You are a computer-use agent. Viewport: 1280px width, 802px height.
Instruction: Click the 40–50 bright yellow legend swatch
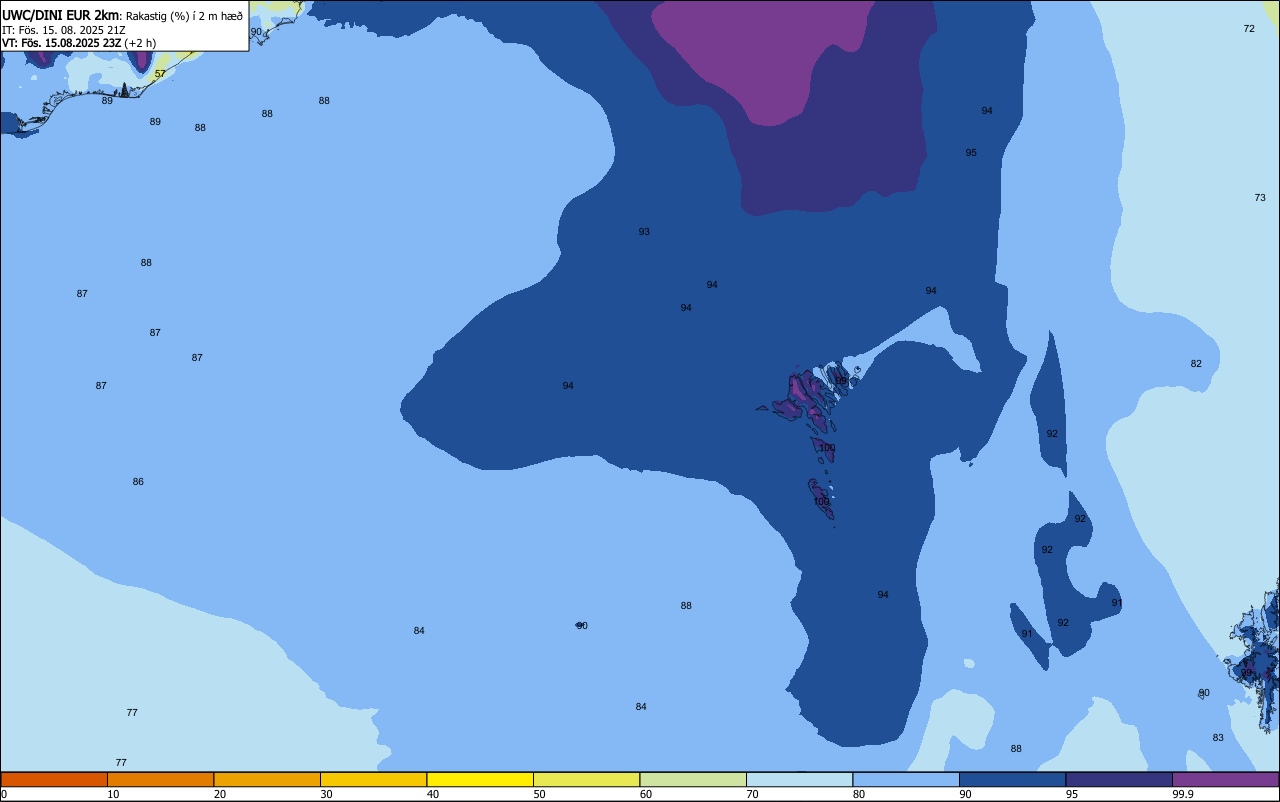480,779
